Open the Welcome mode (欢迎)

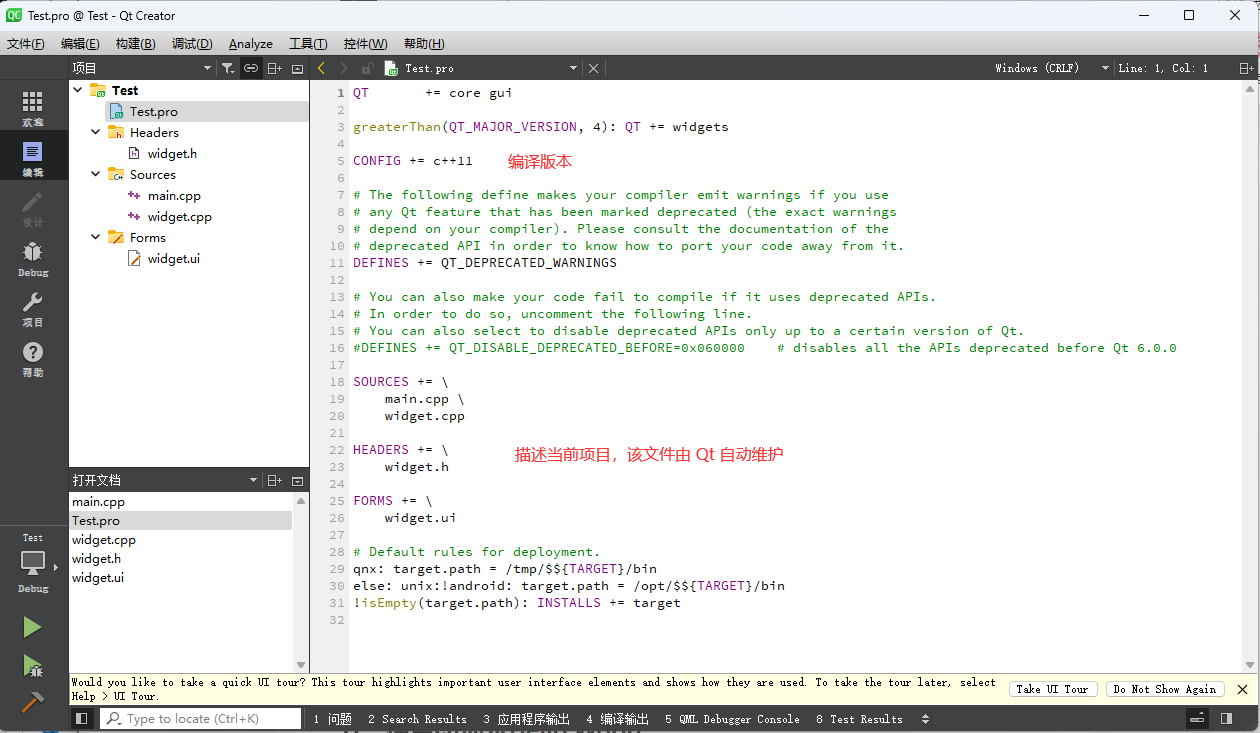point(33,108)
